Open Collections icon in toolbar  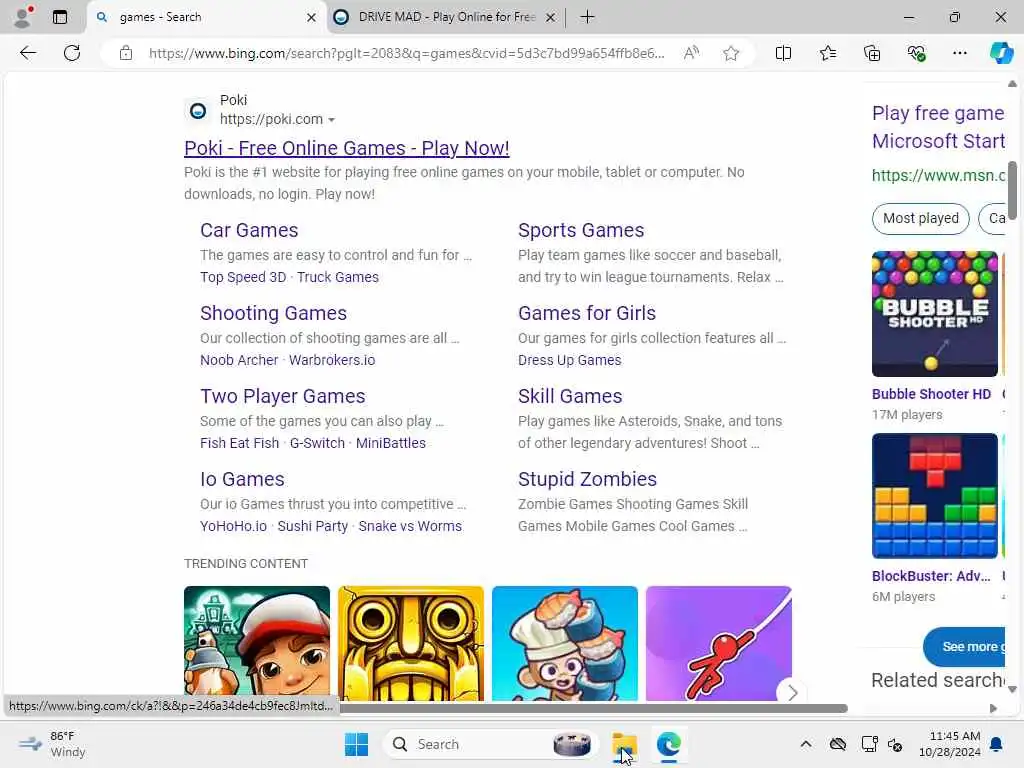[872, 53]
